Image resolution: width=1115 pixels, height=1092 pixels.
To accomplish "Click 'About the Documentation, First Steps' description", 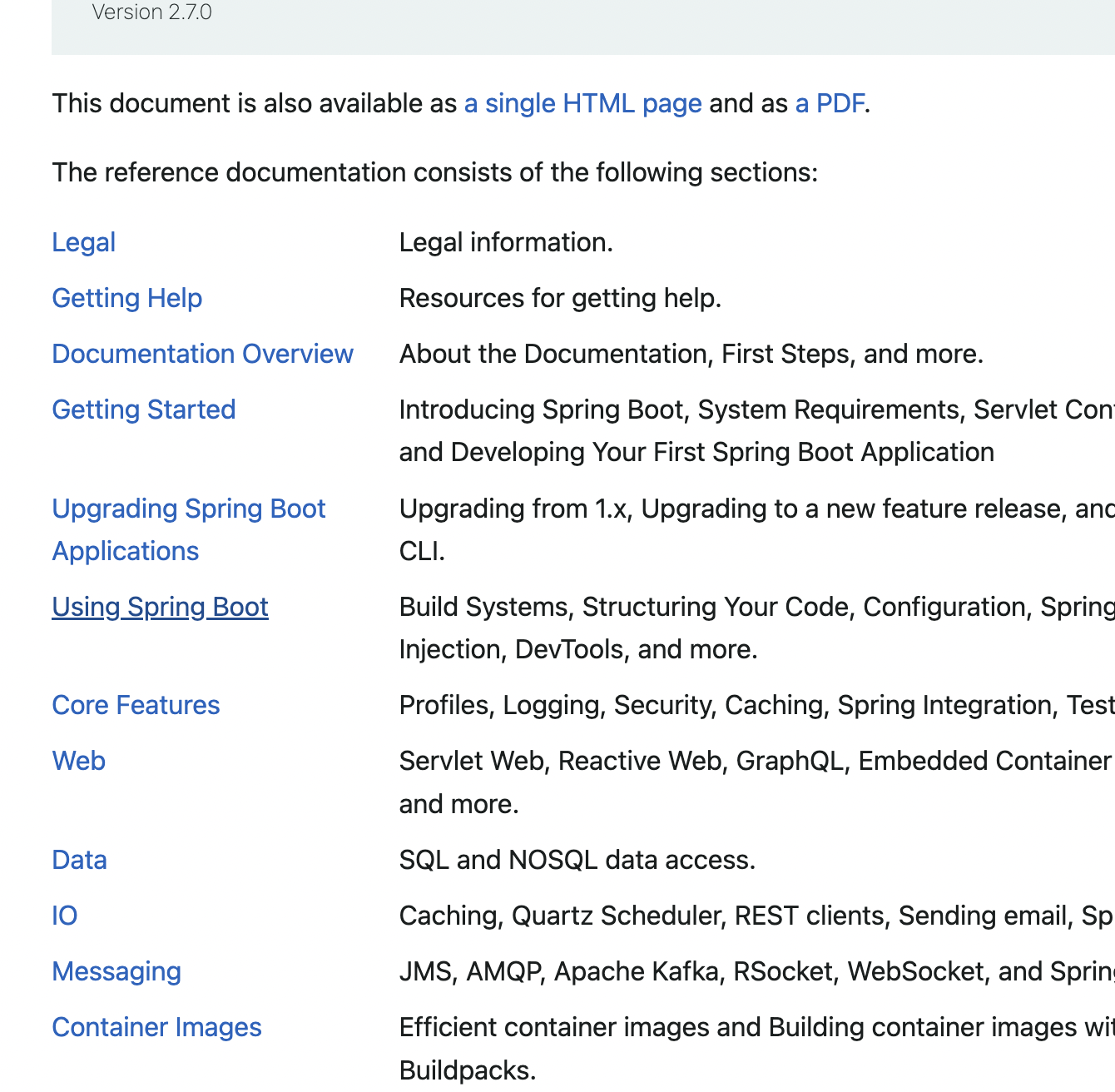I will (691, 354).
